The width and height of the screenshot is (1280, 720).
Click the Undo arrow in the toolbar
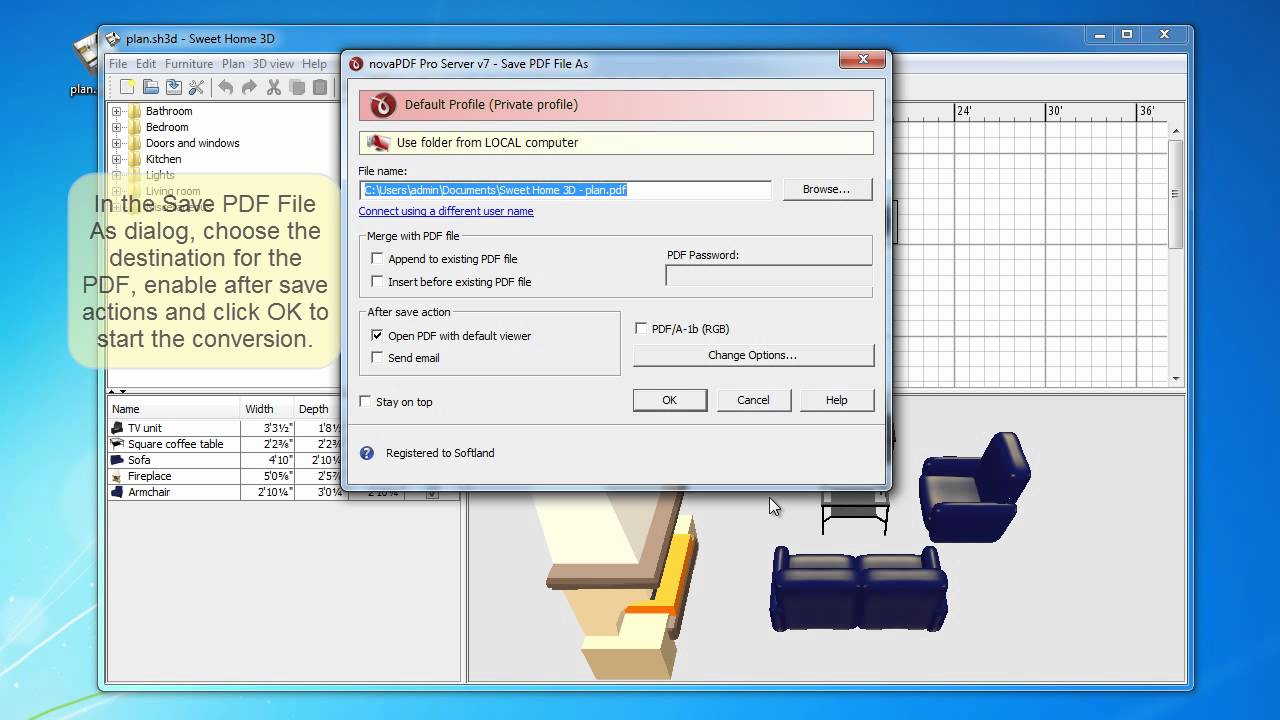tap(226, 88)
